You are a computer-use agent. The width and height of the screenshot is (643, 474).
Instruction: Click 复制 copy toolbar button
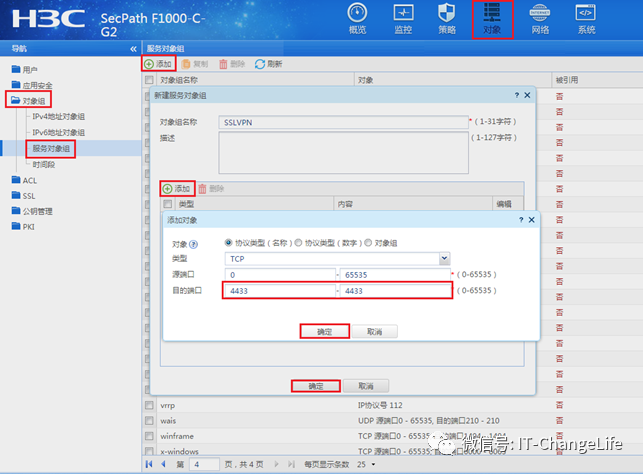(x=195, y=64)
